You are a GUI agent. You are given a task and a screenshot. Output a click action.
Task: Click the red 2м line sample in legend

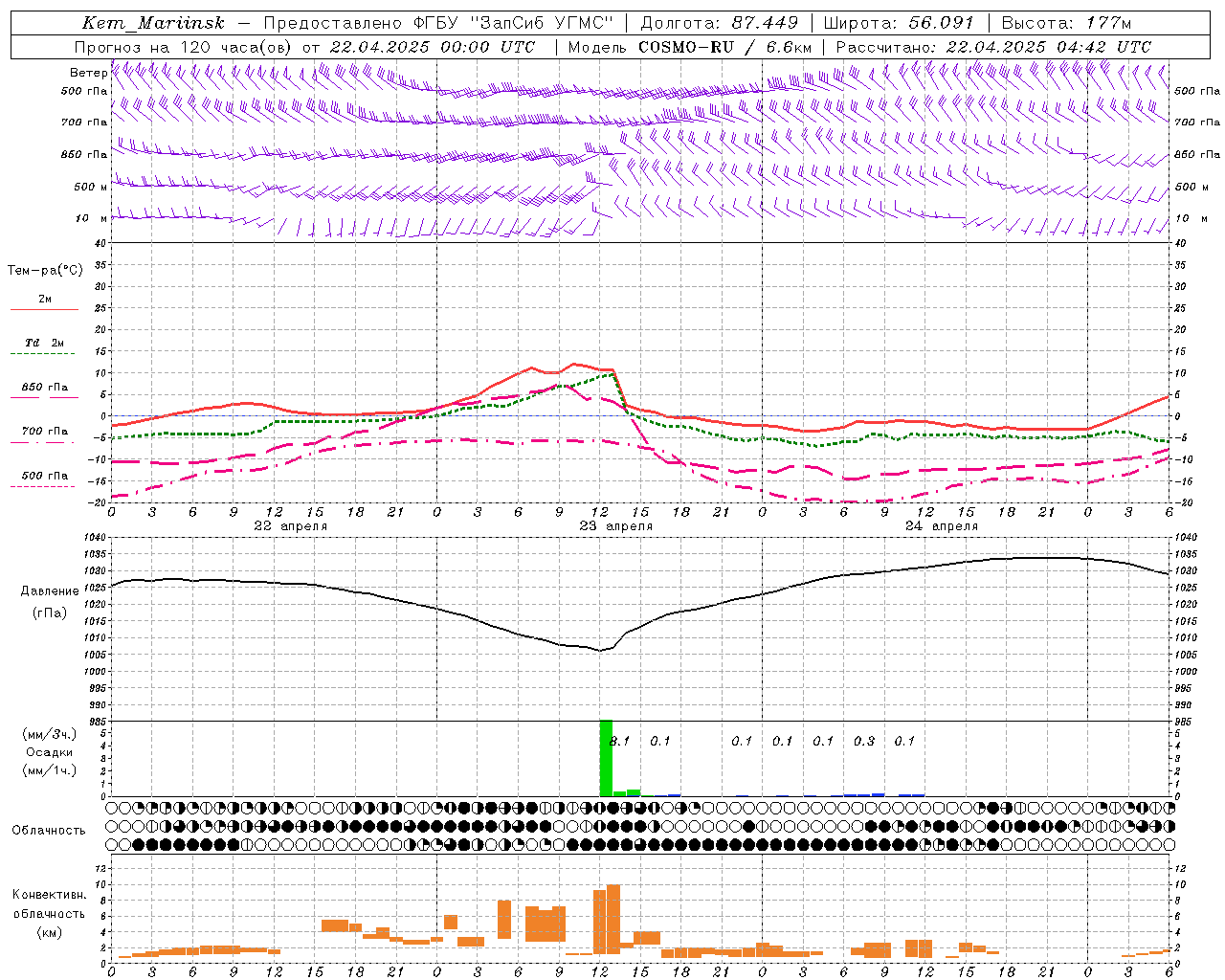pyautogui.click(x=44, y=309)
